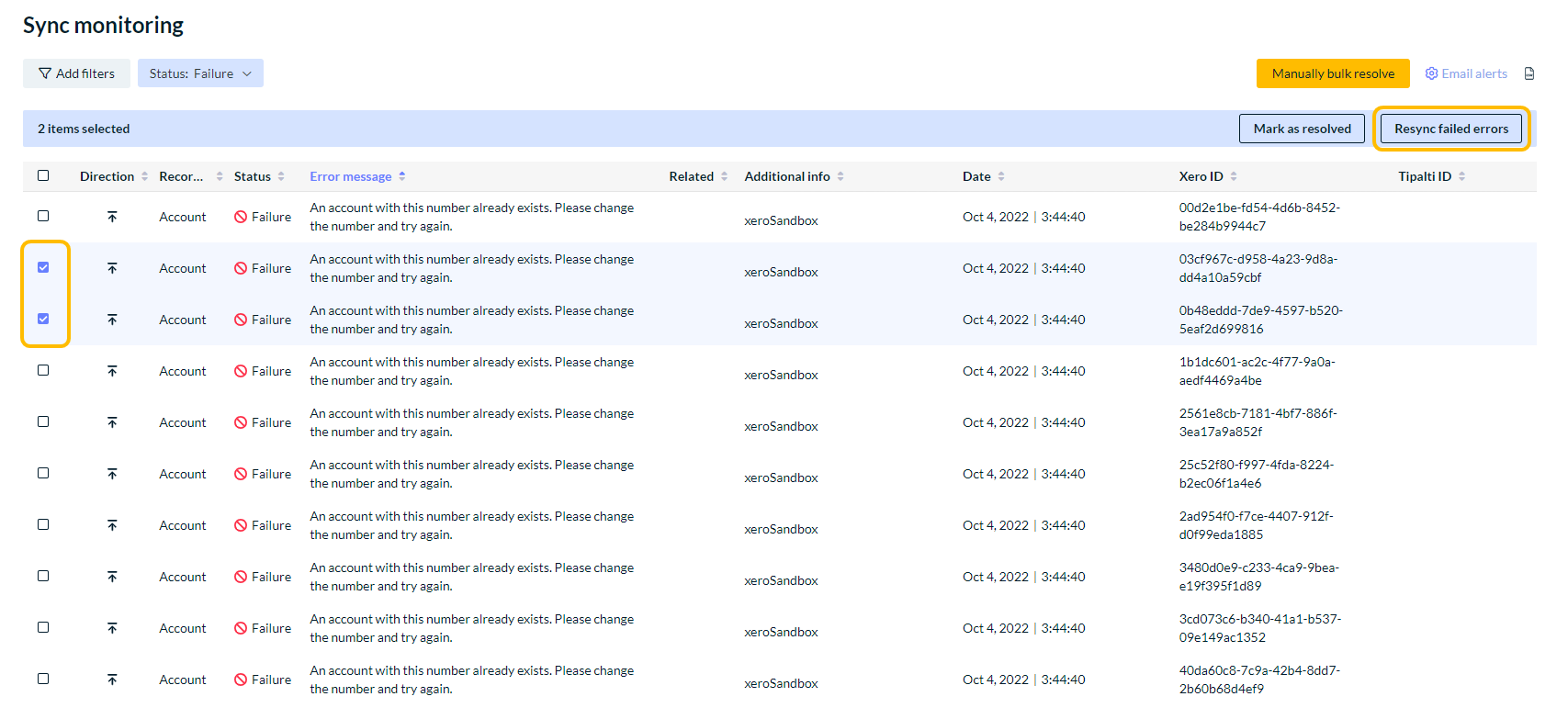Sort by Status column arrows
This screenshot has width=1568, height=719.
point(281,176)
